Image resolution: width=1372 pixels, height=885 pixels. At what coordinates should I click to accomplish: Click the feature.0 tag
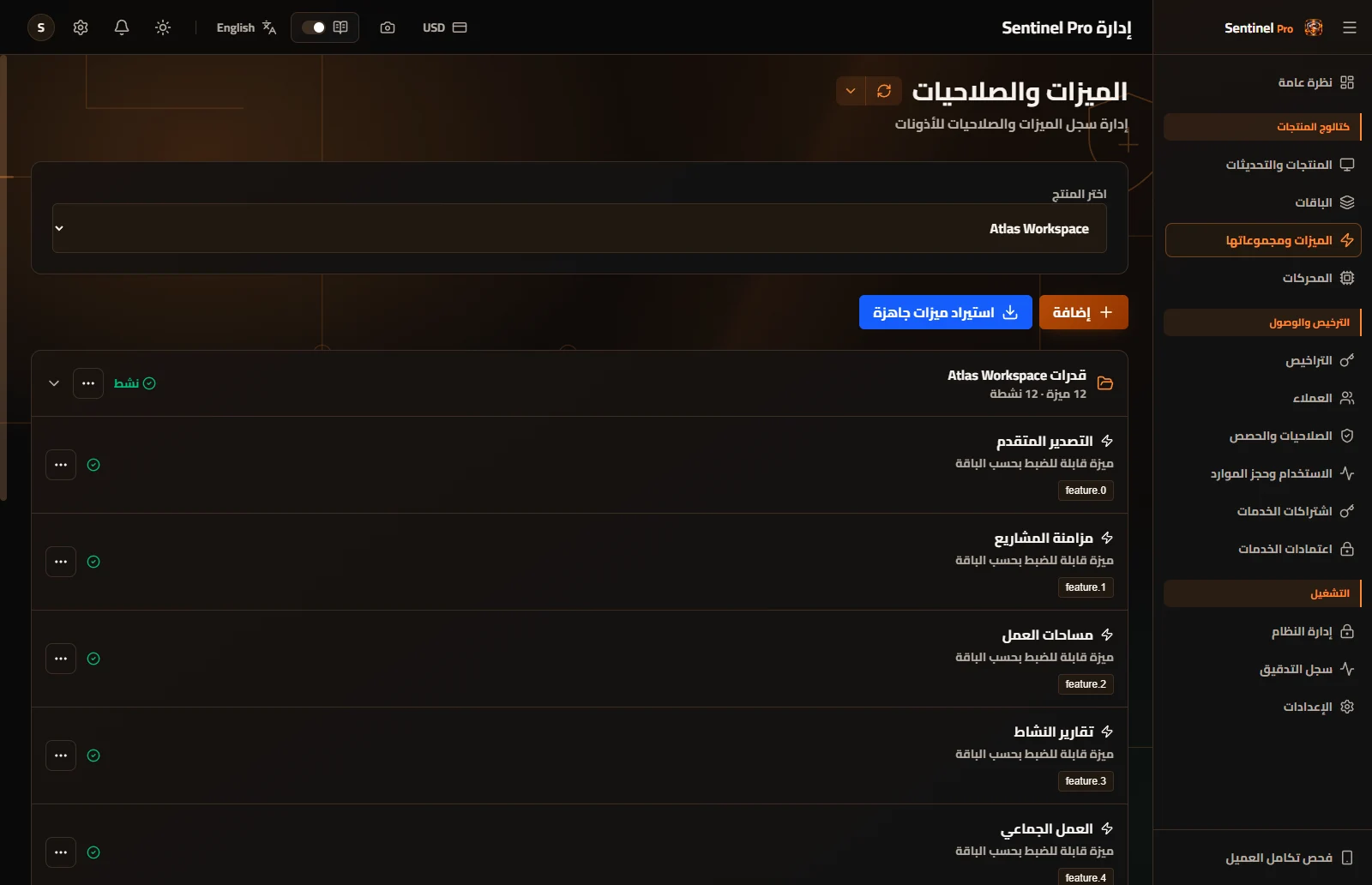pos(1086,491)
